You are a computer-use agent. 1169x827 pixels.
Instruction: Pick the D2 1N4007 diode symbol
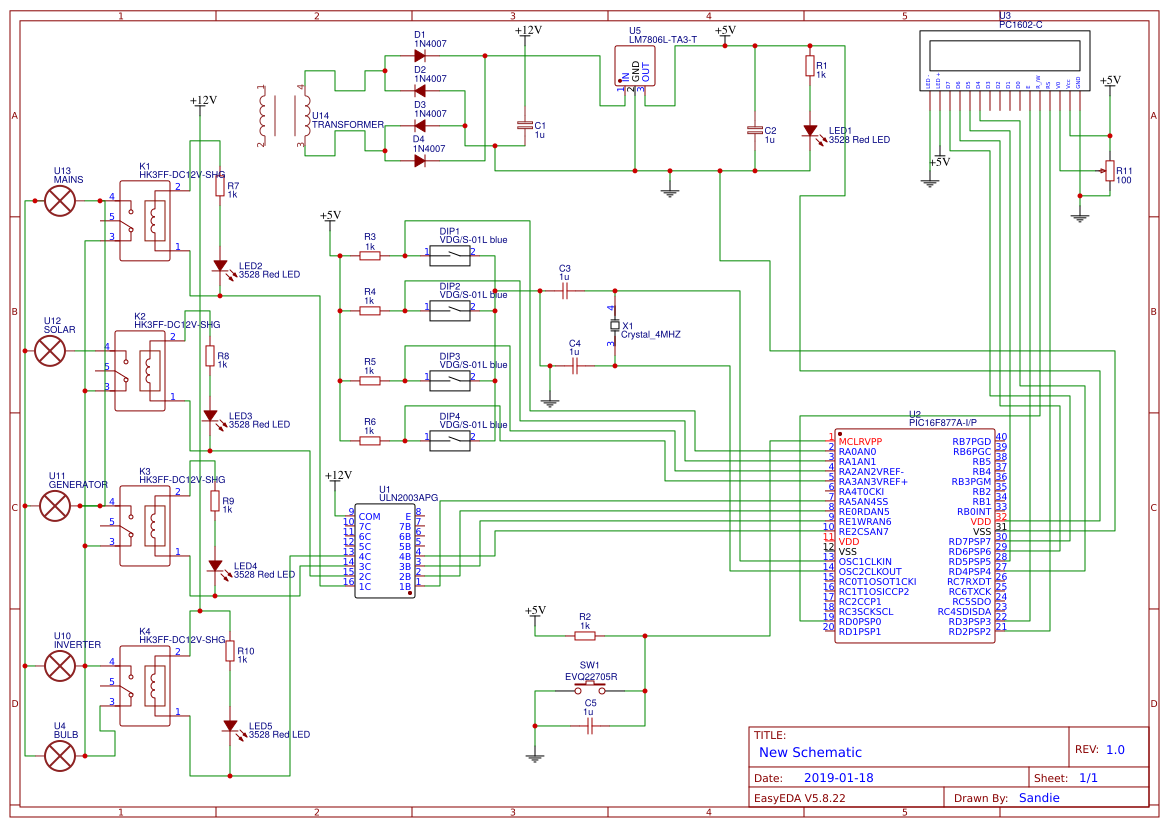420,91
